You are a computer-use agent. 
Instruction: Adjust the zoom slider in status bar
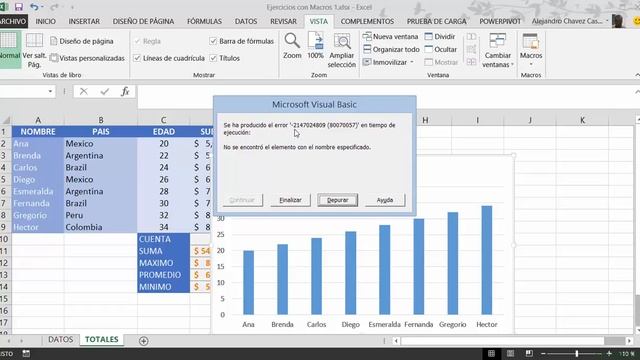point(576,354)
